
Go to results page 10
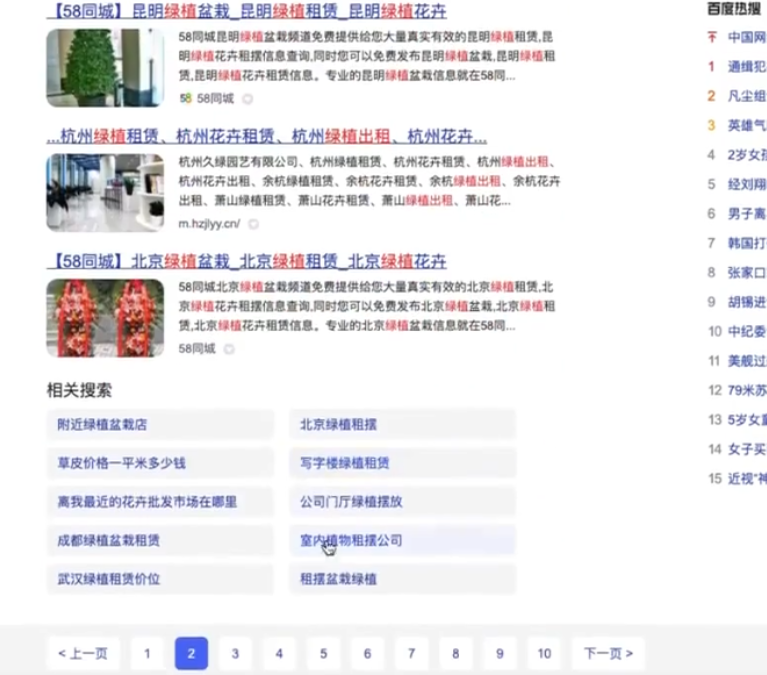(544, 653)
